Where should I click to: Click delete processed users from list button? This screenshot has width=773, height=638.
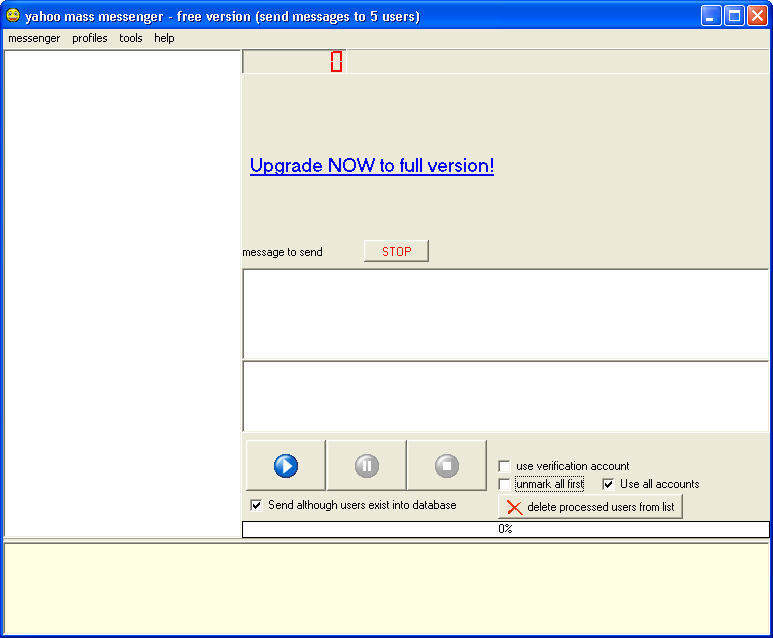[591, 507]
